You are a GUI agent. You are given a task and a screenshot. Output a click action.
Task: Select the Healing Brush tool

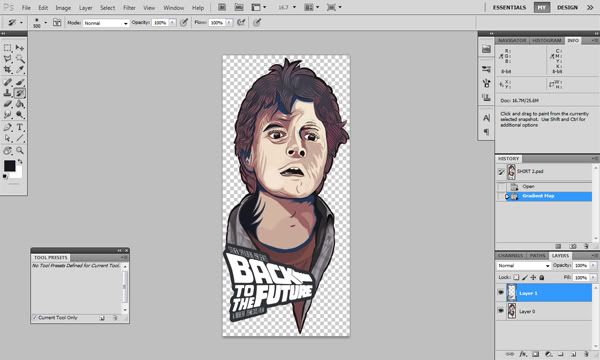[8, 82]
